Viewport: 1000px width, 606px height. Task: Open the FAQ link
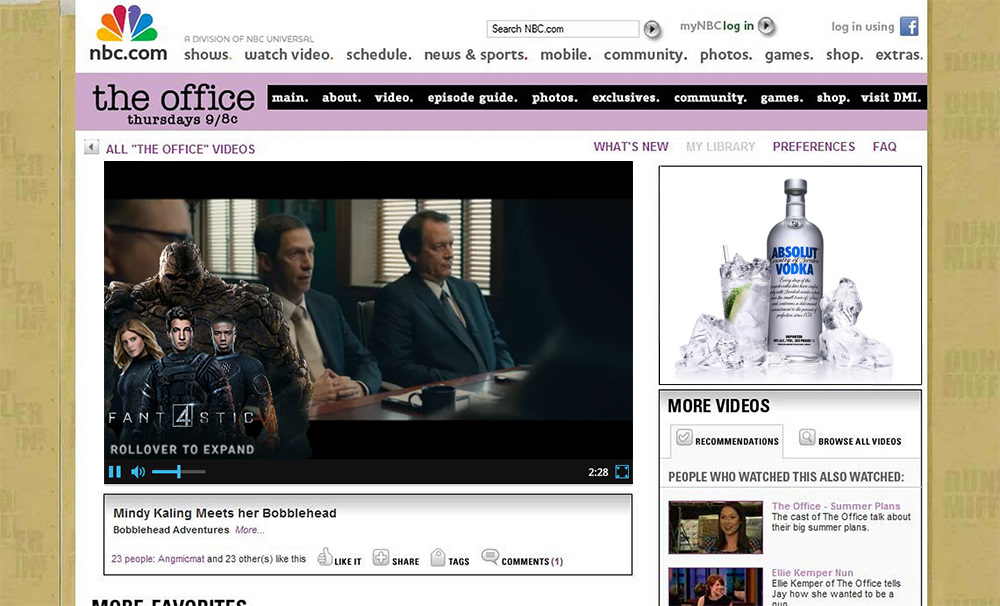click(885, 147)
